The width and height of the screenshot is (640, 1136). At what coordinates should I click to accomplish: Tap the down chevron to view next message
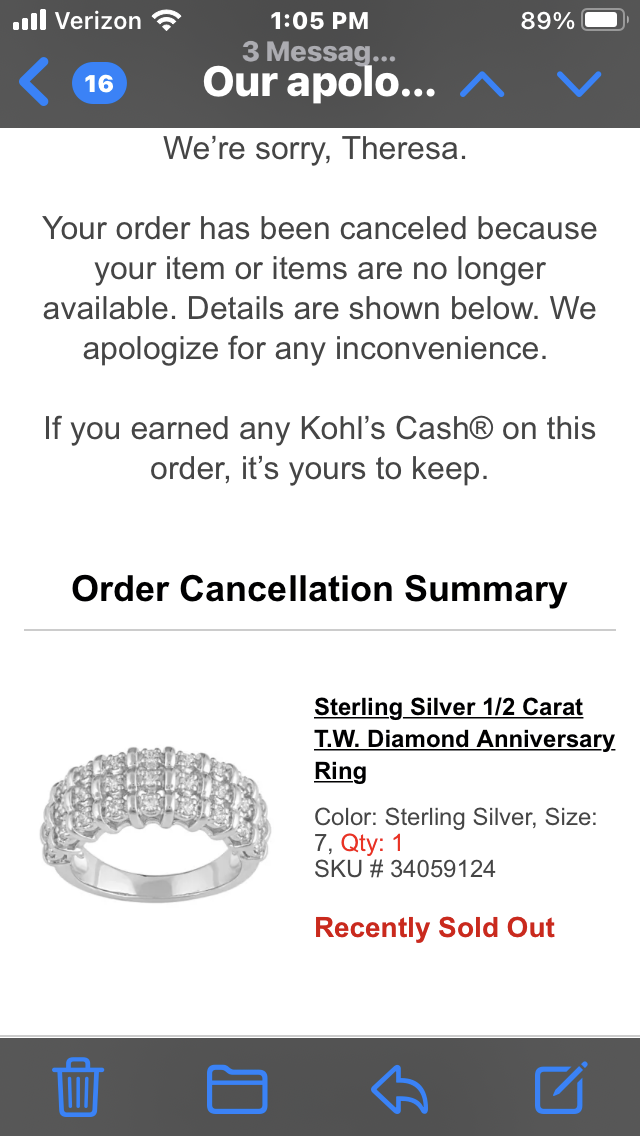coord(579,84)
